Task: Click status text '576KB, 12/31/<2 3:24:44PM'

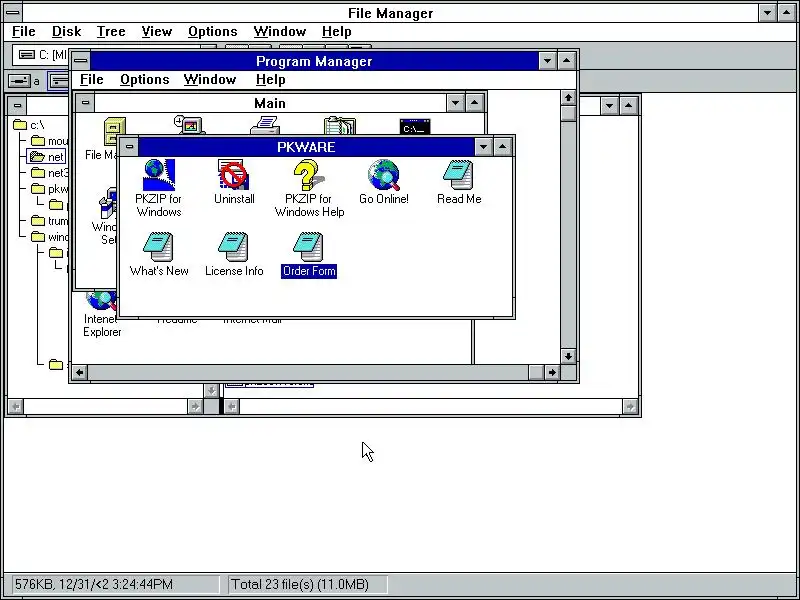Action: tap(94, 584)
